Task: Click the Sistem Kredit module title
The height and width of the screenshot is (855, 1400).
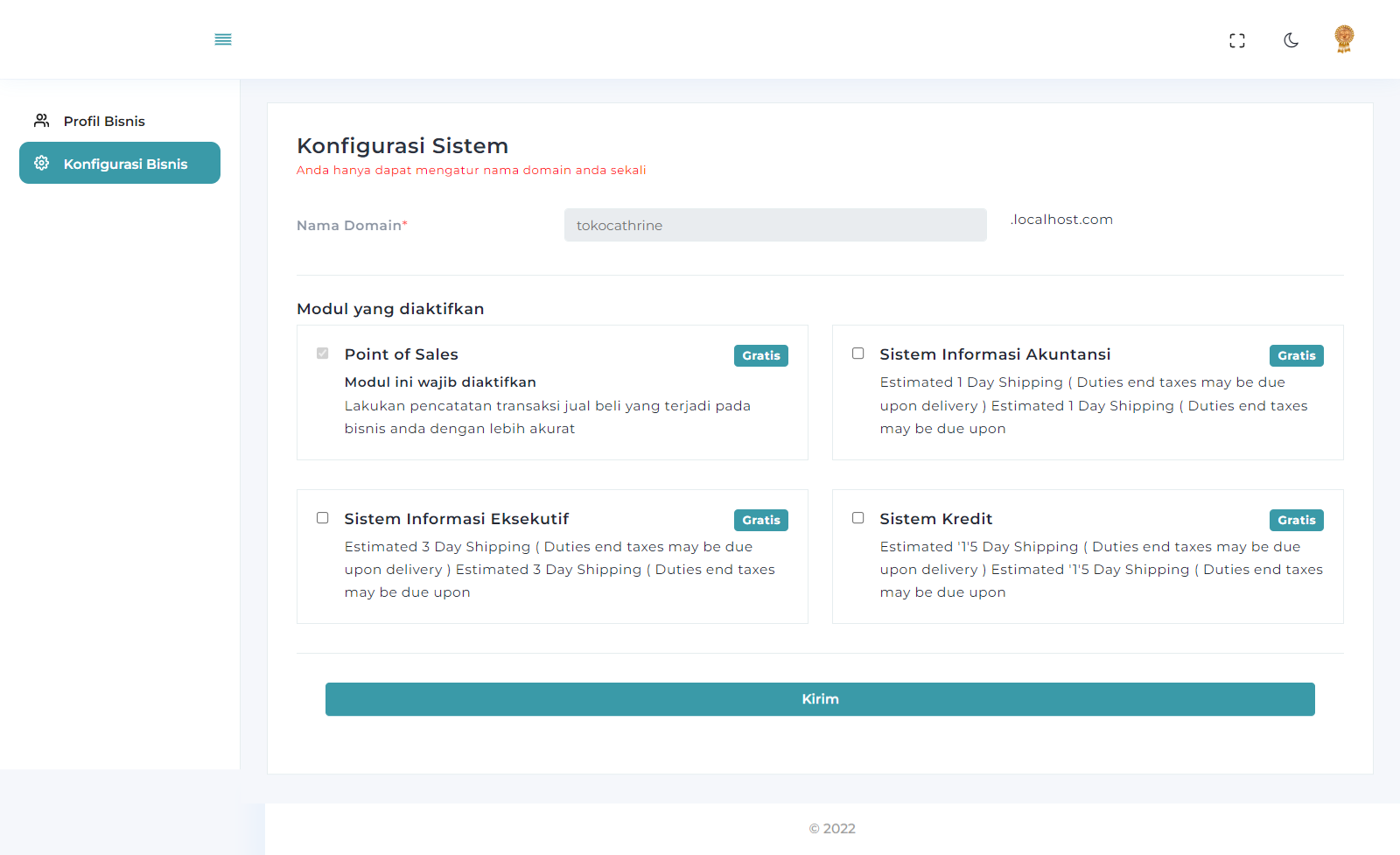Action: point(935,519)
